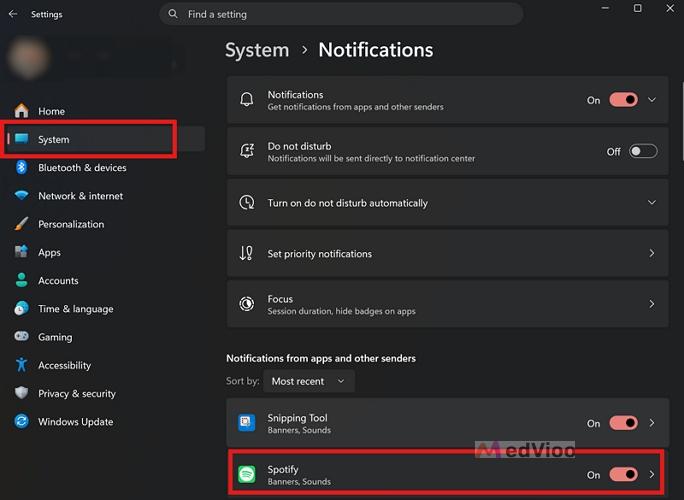684x500 pixels.
Task: Turn off the main Notifications toggle
Action: click(623, 100)
